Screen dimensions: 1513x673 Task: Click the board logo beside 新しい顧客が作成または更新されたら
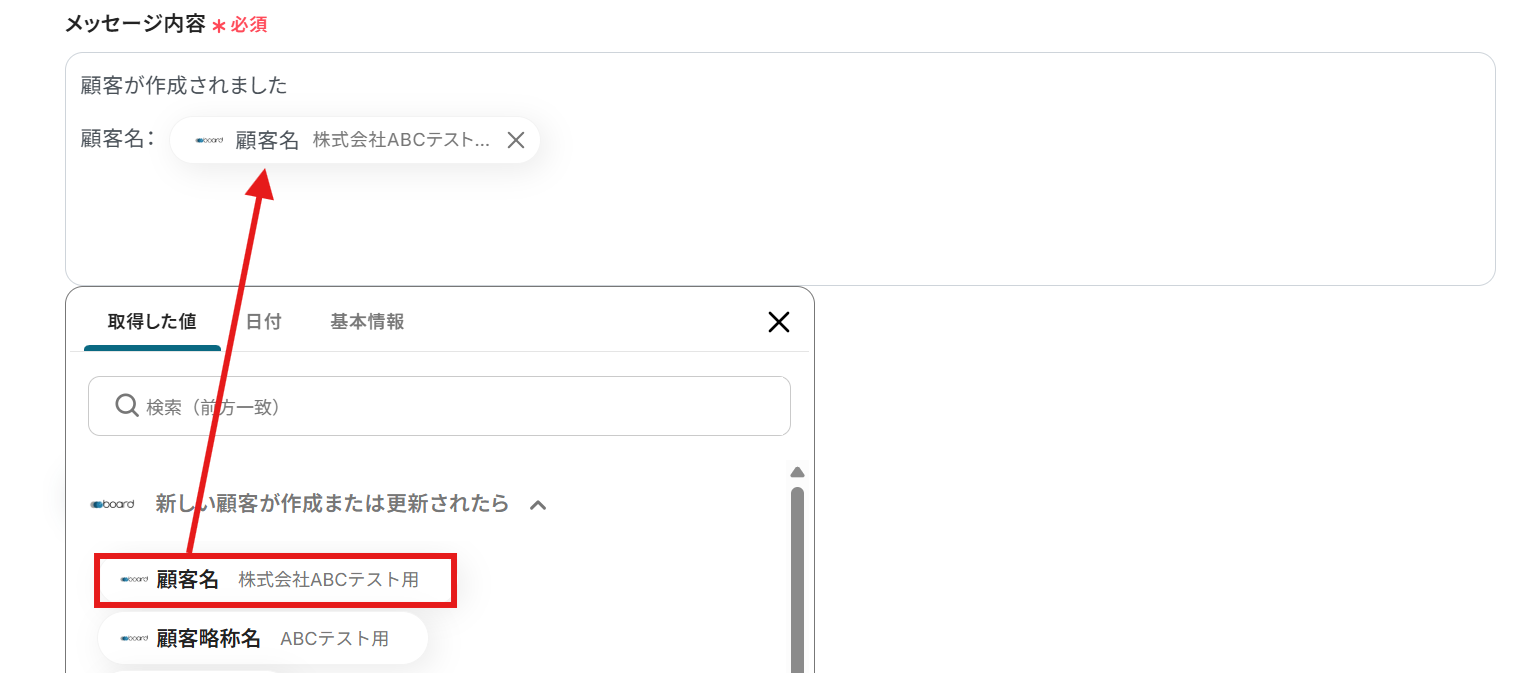tap(112, 504)
